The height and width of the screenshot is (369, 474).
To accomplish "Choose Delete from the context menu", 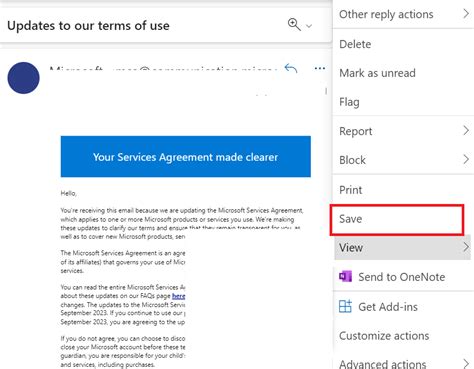I will click(x=403, y=44).
